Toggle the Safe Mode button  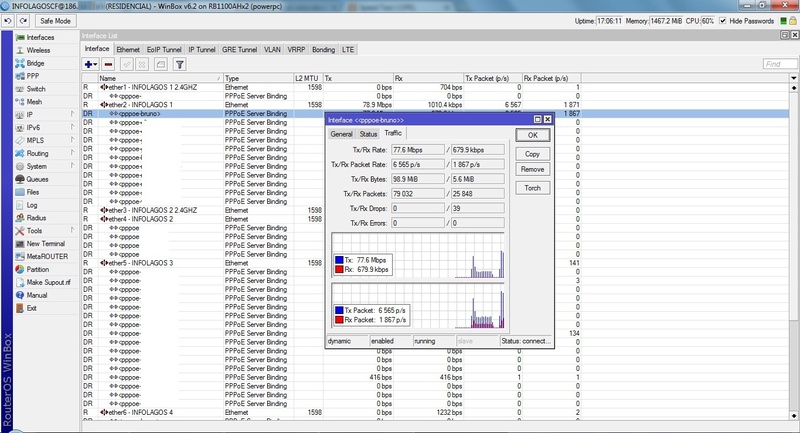point(54,20)
